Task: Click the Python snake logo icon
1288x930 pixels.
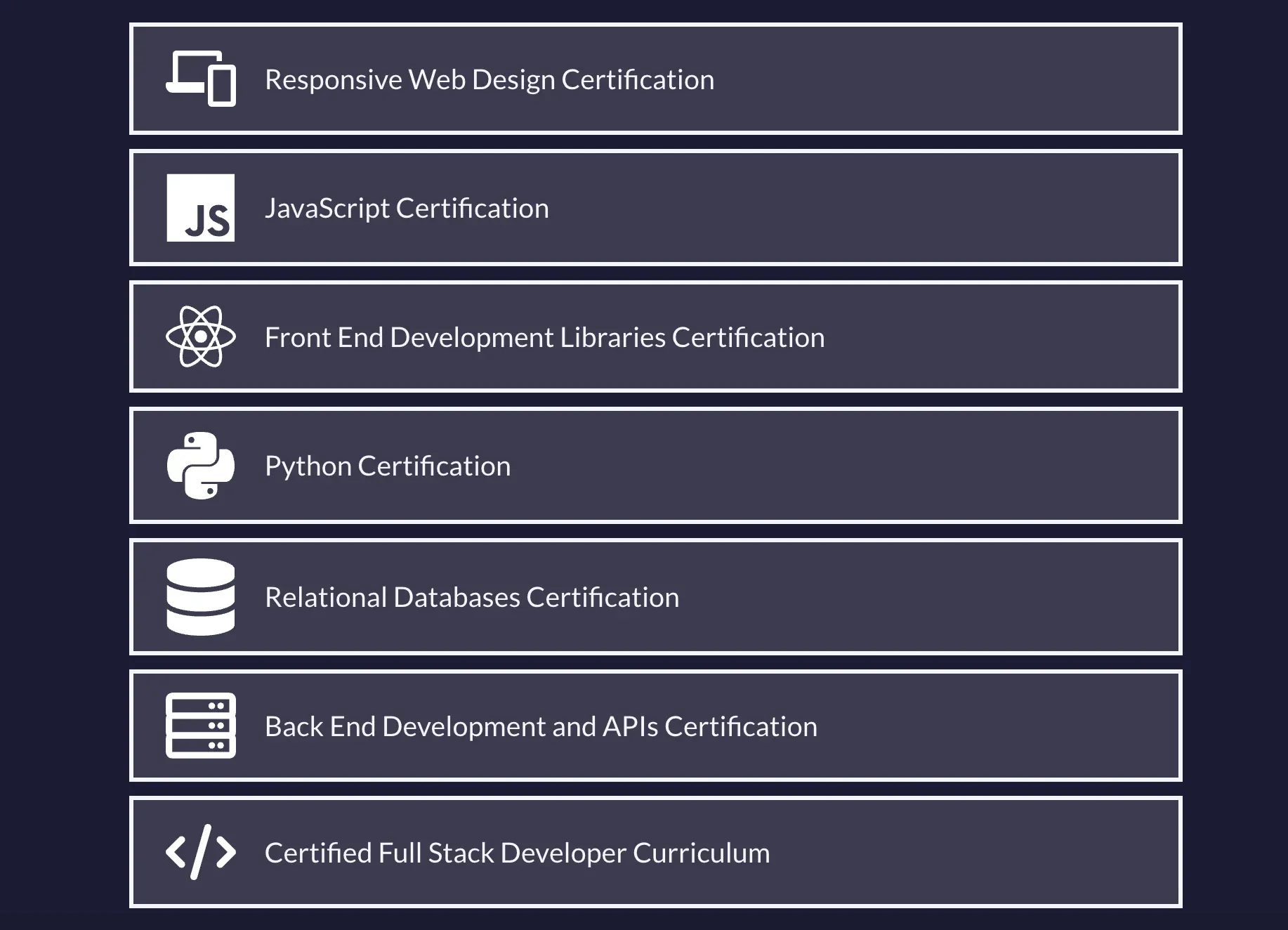Action: coord(201,466)
